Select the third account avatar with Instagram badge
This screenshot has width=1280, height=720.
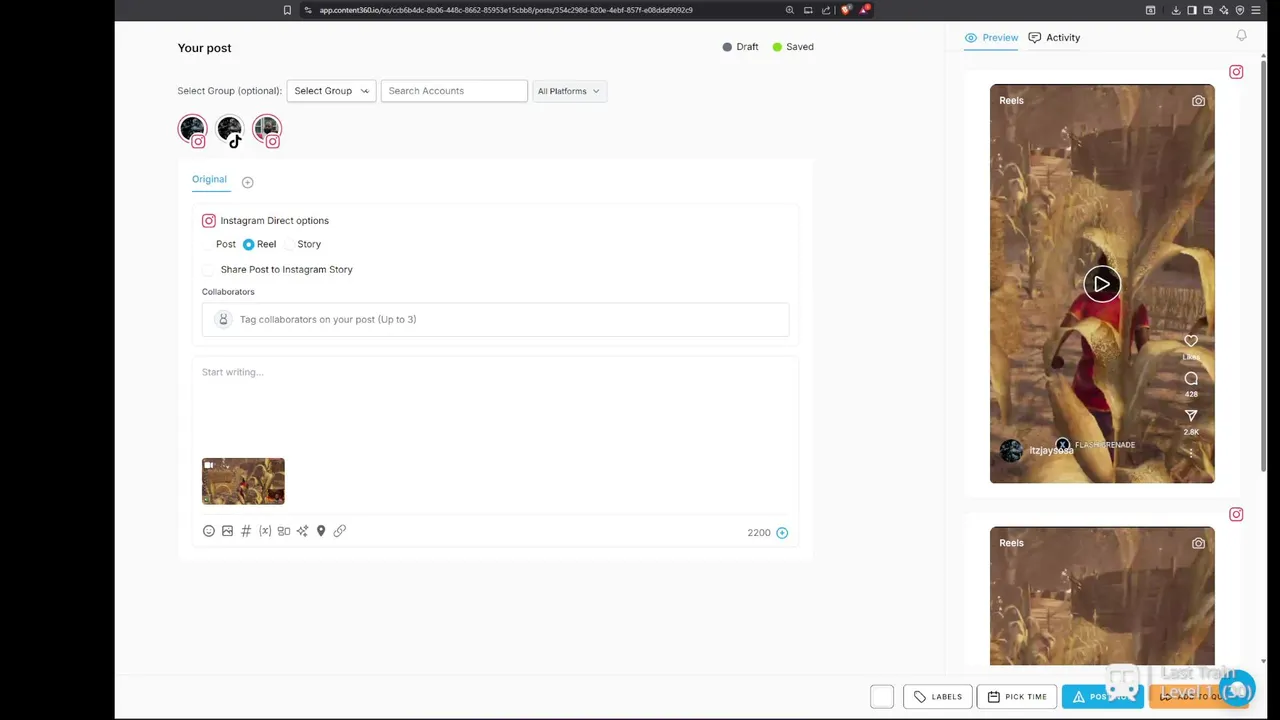(x=266, y=129)
